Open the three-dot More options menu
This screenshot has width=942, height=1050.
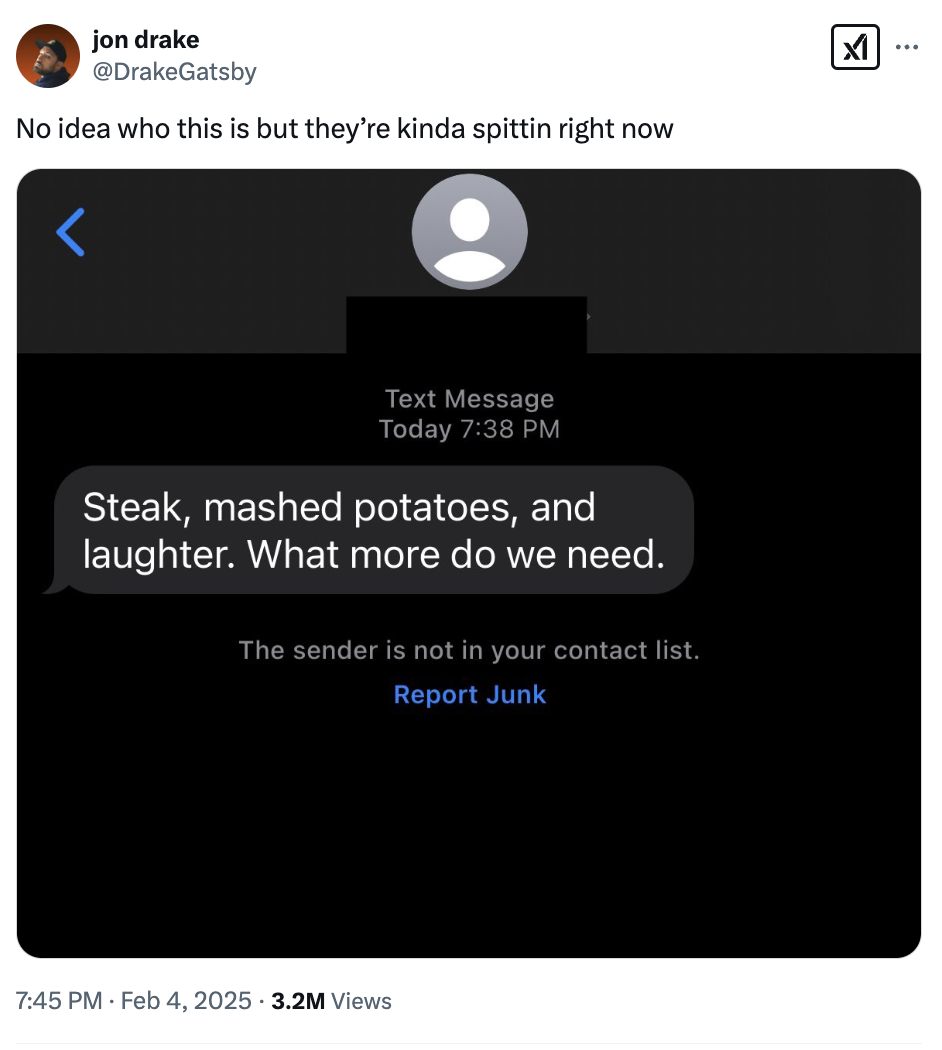(x=906, y=47)
